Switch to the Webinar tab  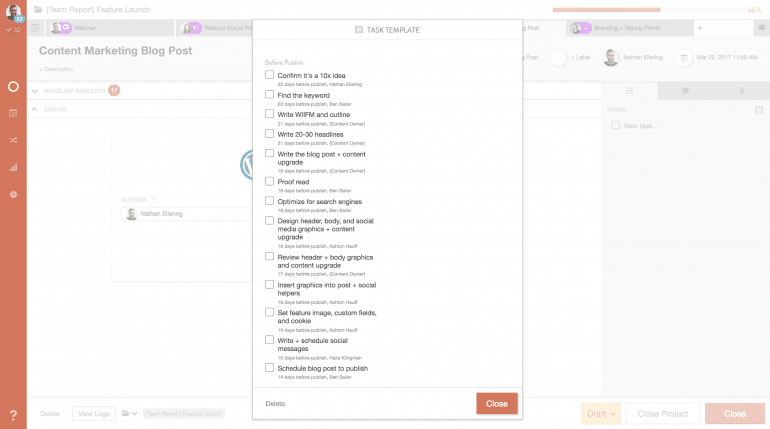(110, 28)
